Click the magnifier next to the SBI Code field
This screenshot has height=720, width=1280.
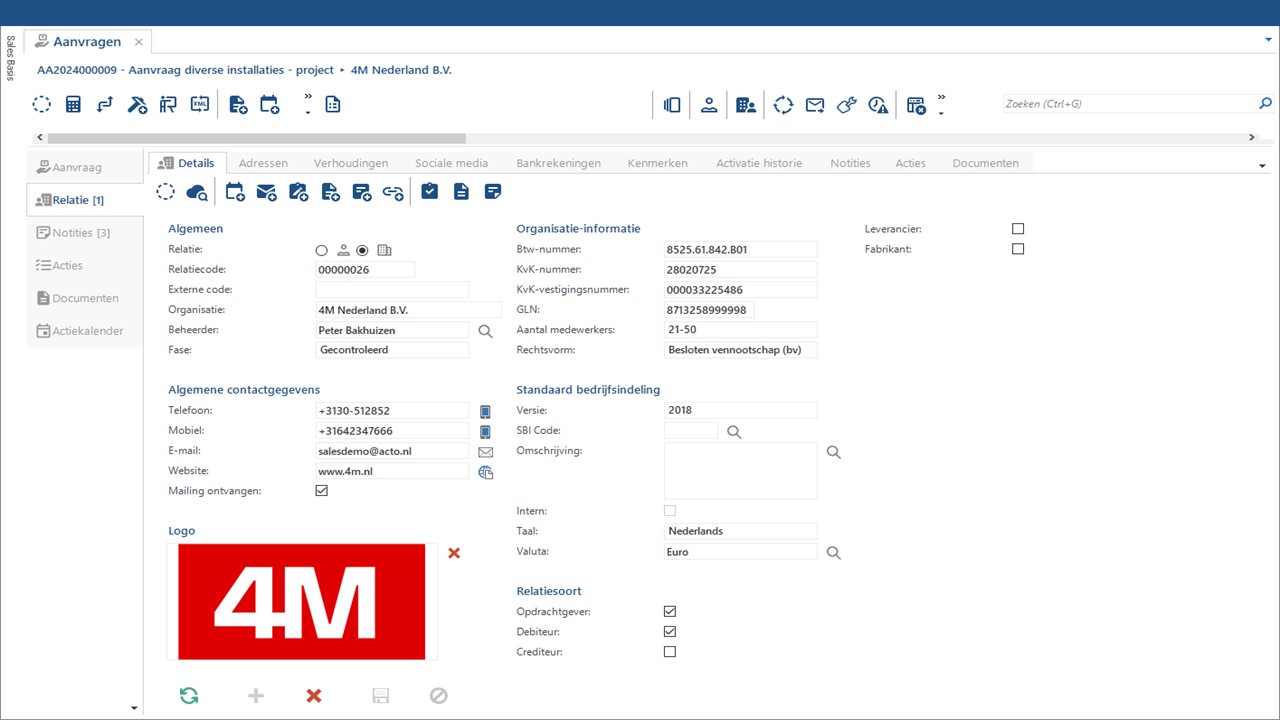pyautogui.click(x=734, y=432)
